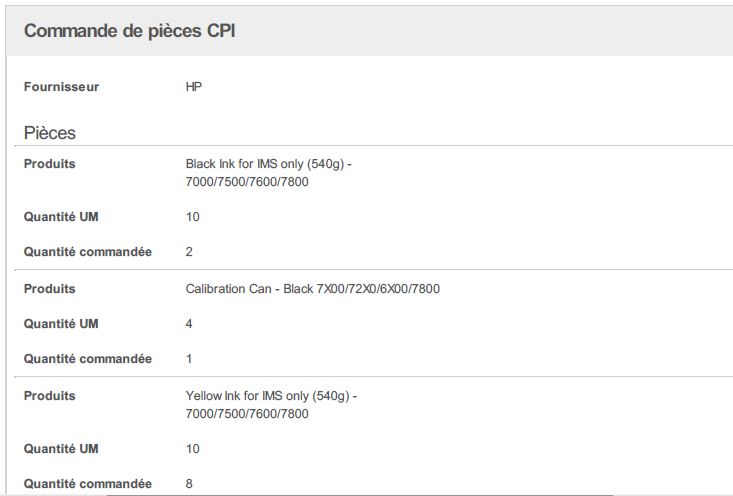The height and width of the screenshot is (496, 733).
Task: Click the "Commande de pièces CPI" header title
Action: pos(129,31)
